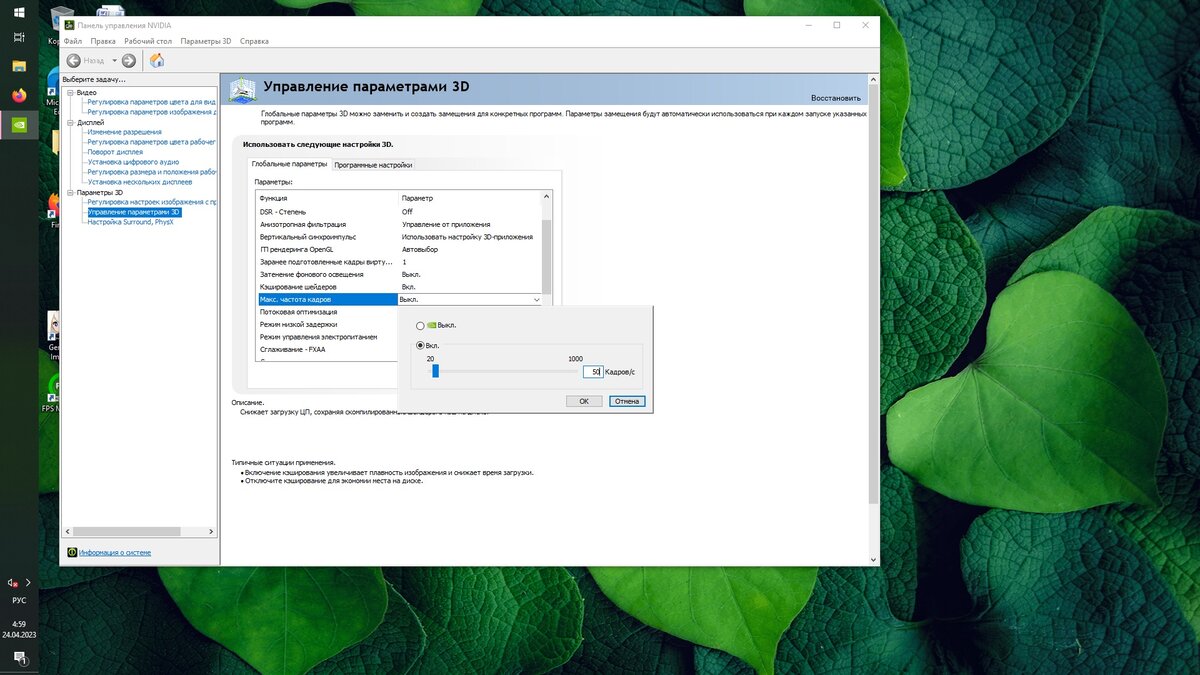Collapse the Видео tree node
This screenshot has height=675, width=1200.
pyautogui.click(x=70, y=92)
